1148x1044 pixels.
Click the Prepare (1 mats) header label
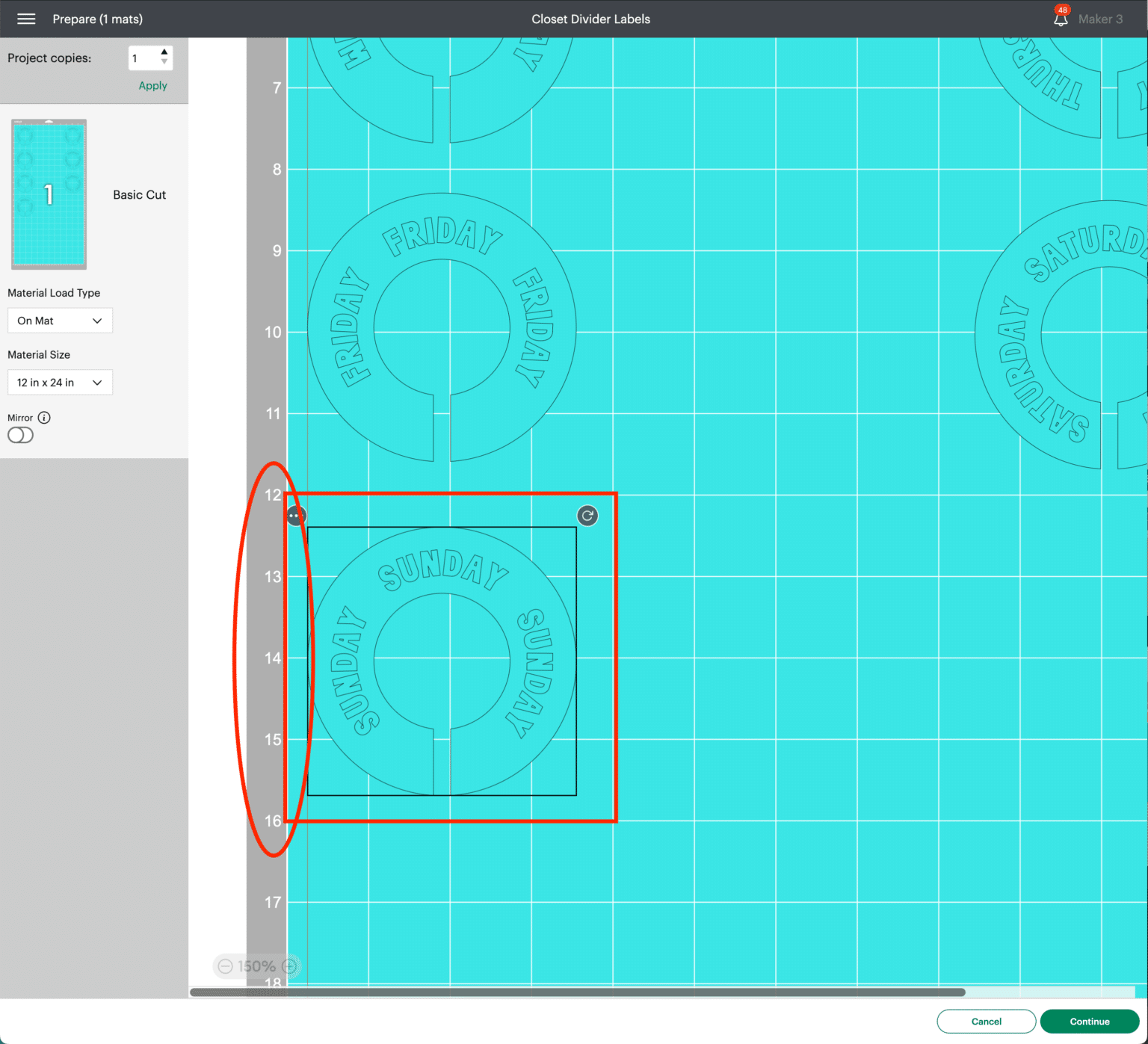[97, 19]
